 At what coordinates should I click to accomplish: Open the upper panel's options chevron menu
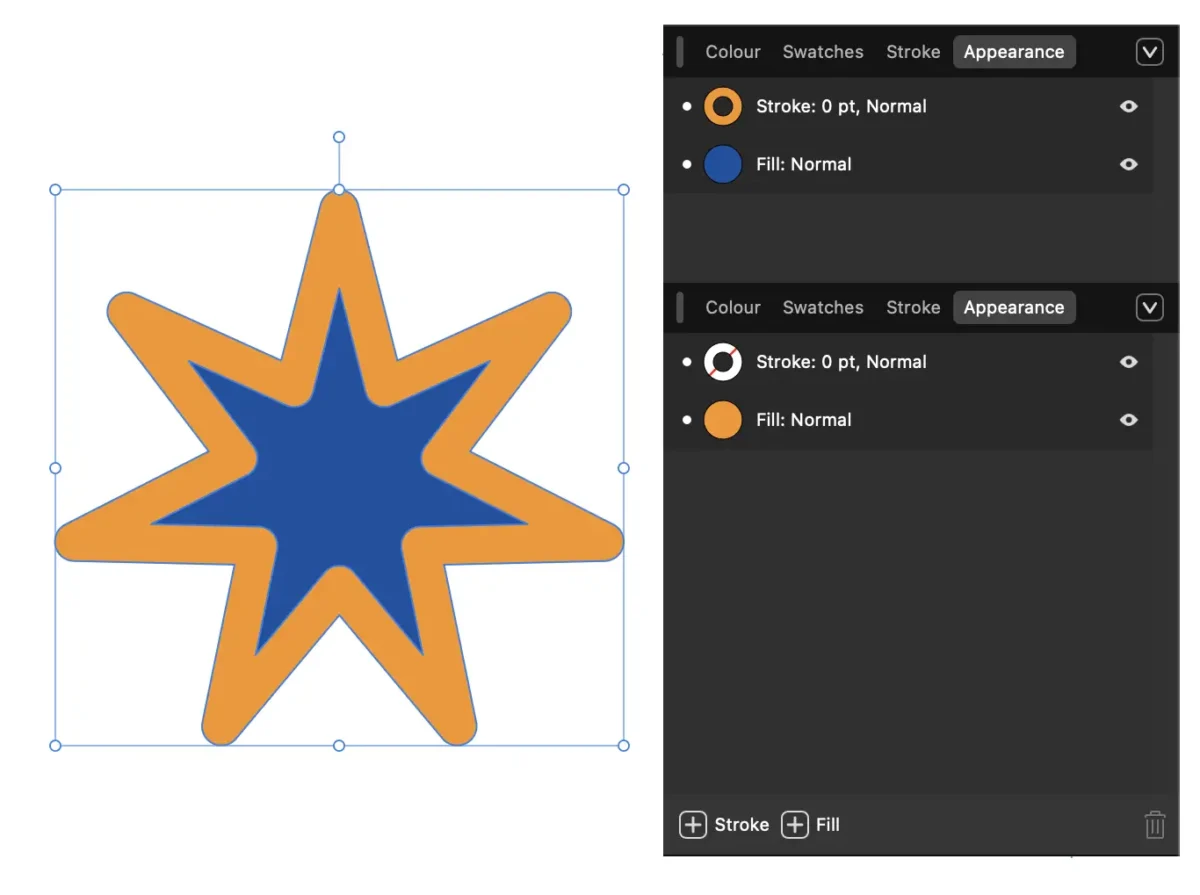tap(1150, 52)
